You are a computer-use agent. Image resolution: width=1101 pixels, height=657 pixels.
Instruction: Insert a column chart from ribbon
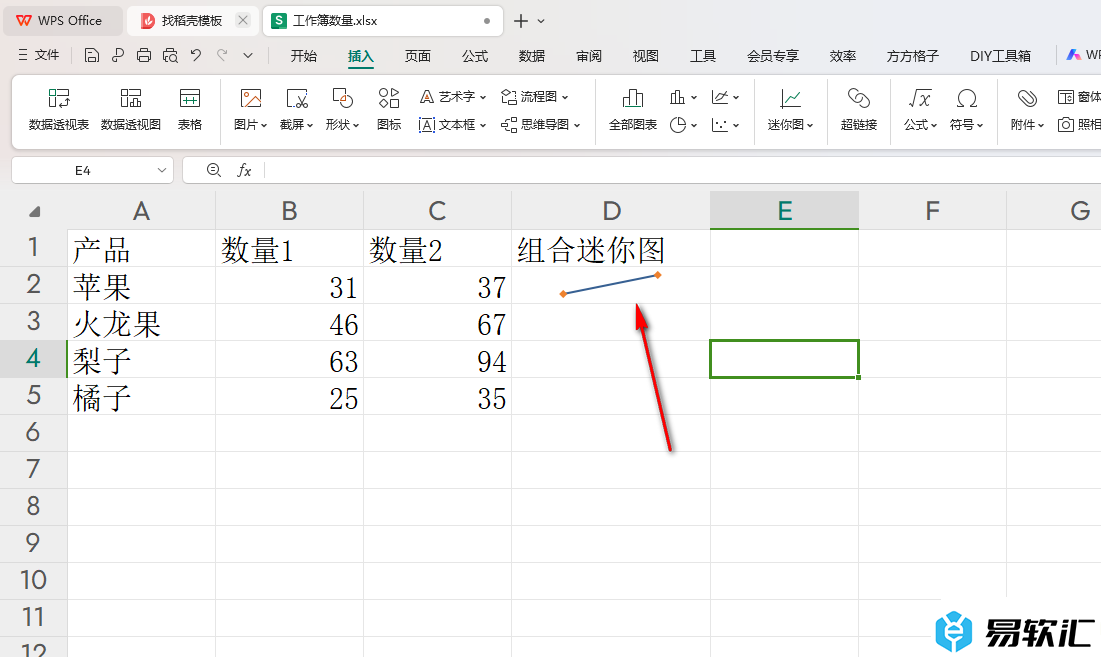[x=678, y=97]
